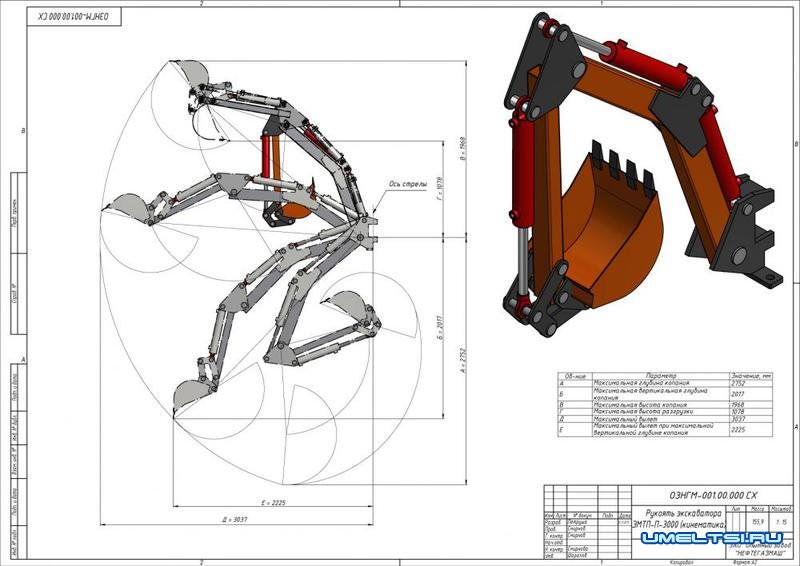Click the 'Значение, мм' table column header

(x=748, y=376)
